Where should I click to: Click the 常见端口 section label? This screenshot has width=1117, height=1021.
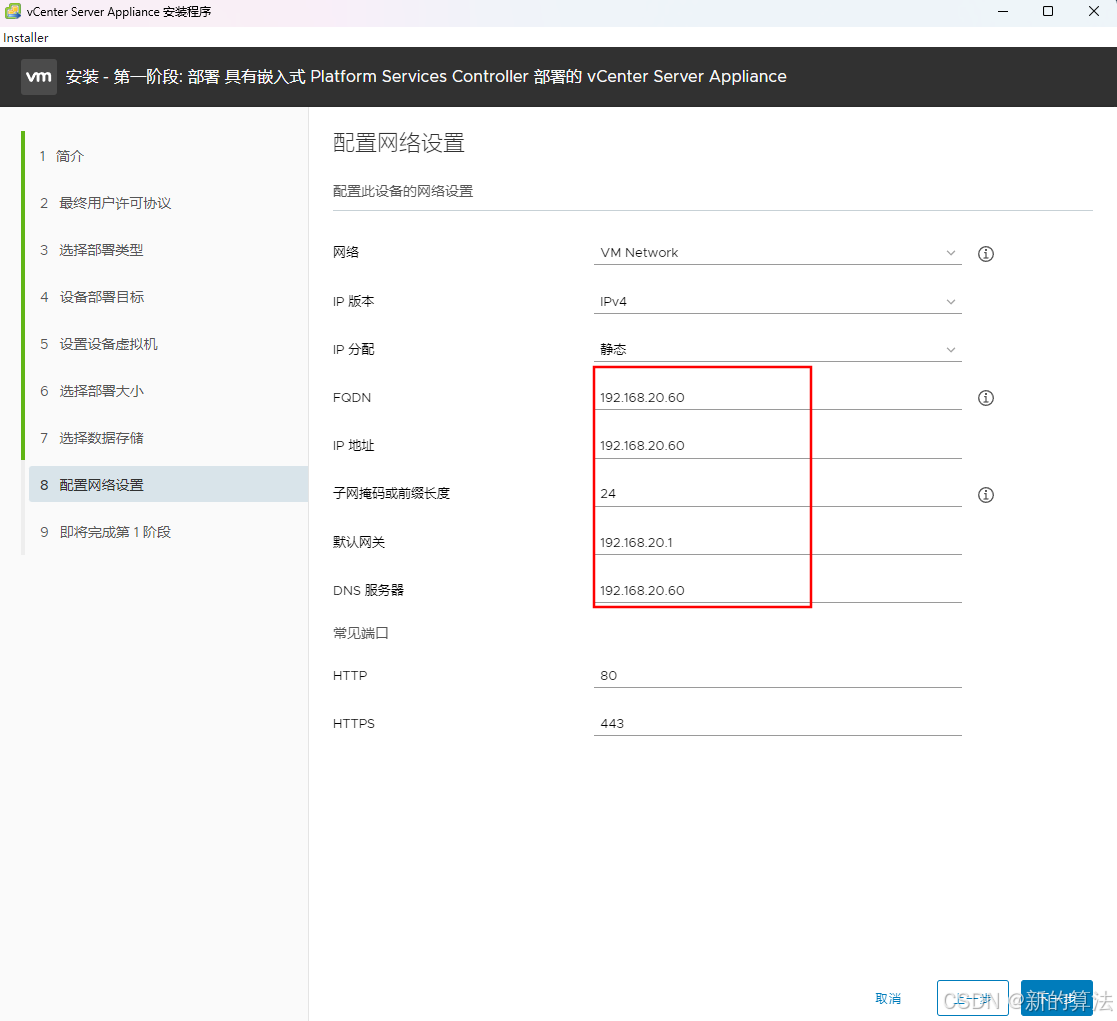[x=360, y=633]
